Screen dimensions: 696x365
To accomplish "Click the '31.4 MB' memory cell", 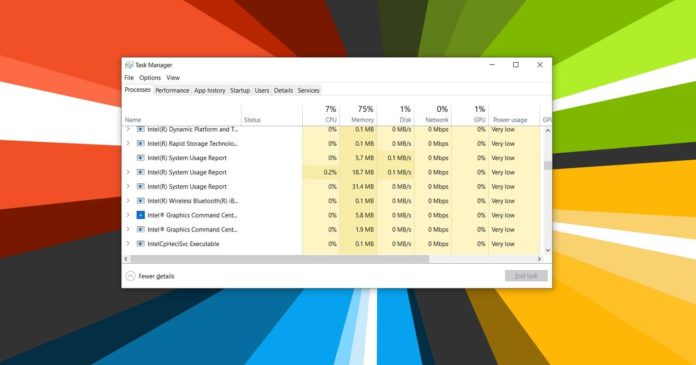I will click(x=358, y=186).
